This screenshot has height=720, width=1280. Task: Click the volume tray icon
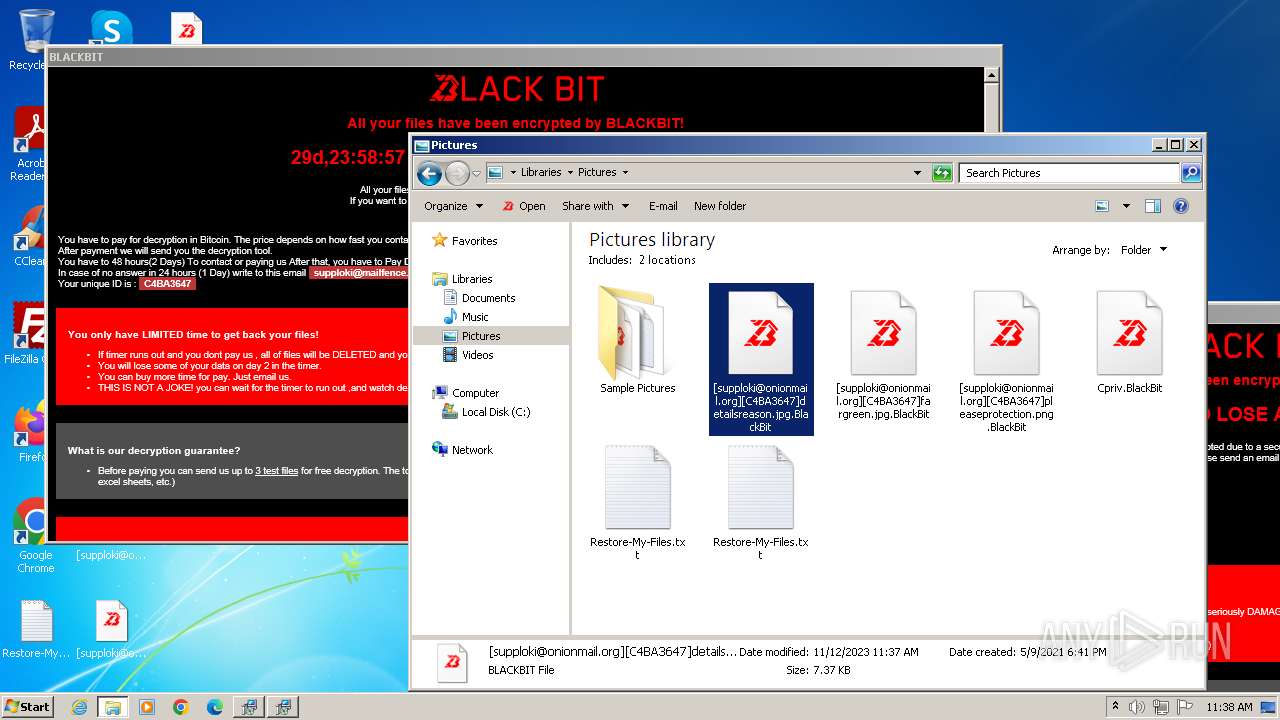(1137, 707)
